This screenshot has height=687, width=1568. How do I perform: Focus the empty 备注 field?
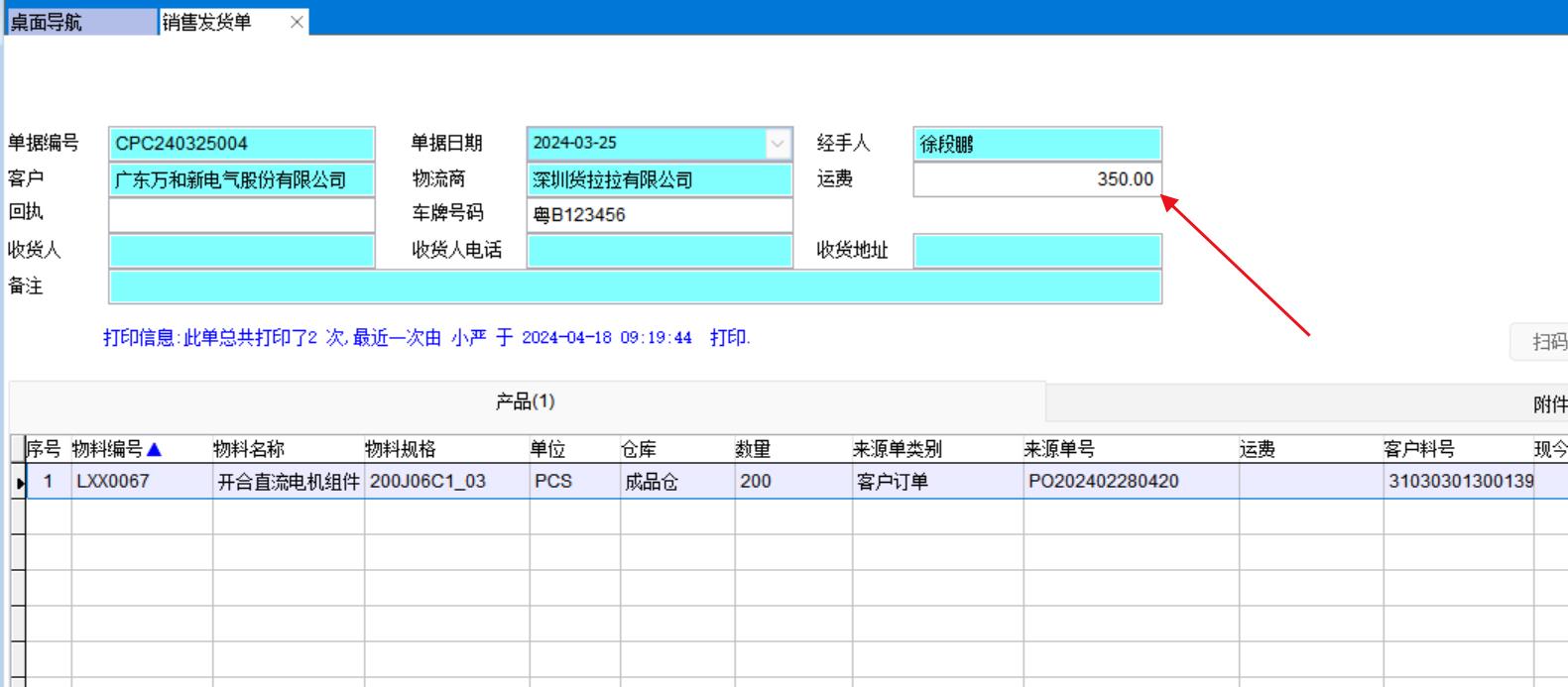point(635,286)
